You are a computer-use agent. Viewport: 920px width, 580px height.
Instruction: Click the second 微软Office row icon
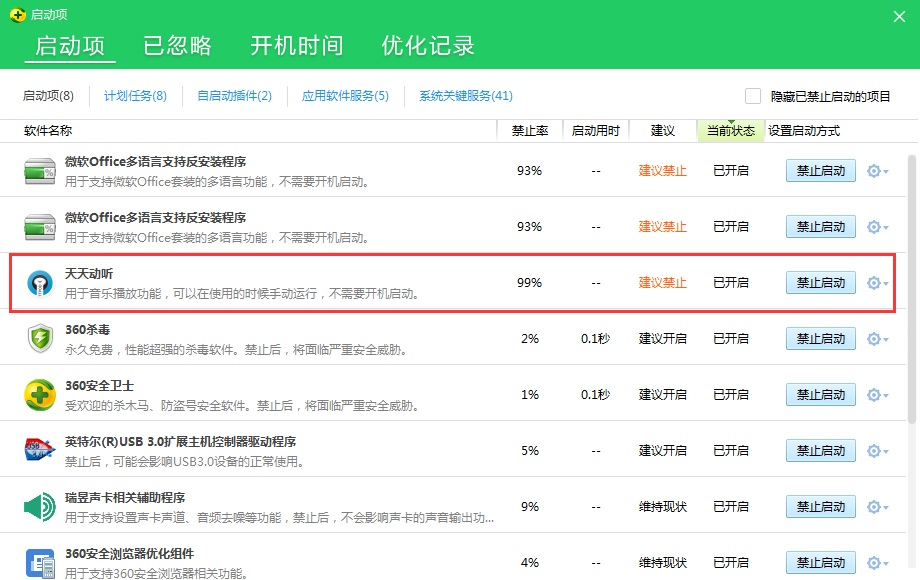40,226
